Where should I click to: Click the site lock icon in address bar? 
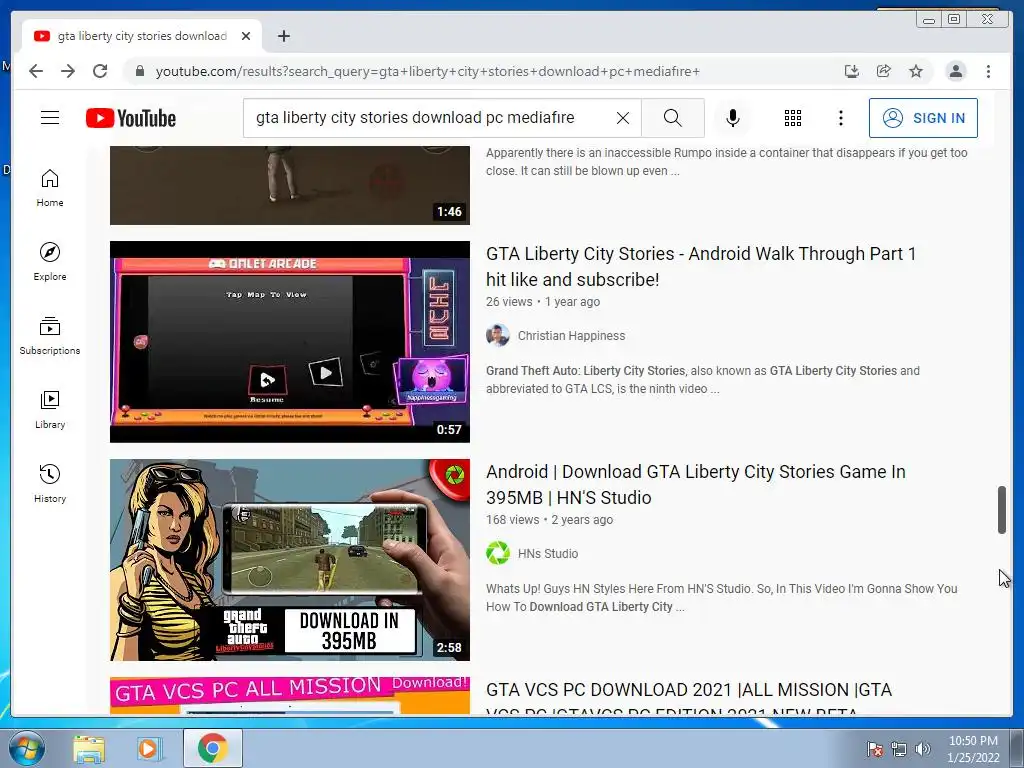[140, 71]
